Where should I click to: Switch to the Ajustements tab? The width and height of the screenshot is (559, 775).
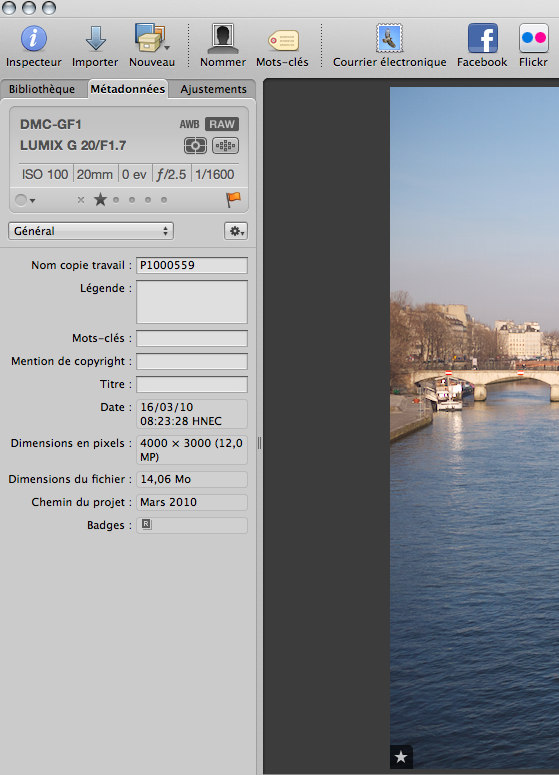coord(214,89)
